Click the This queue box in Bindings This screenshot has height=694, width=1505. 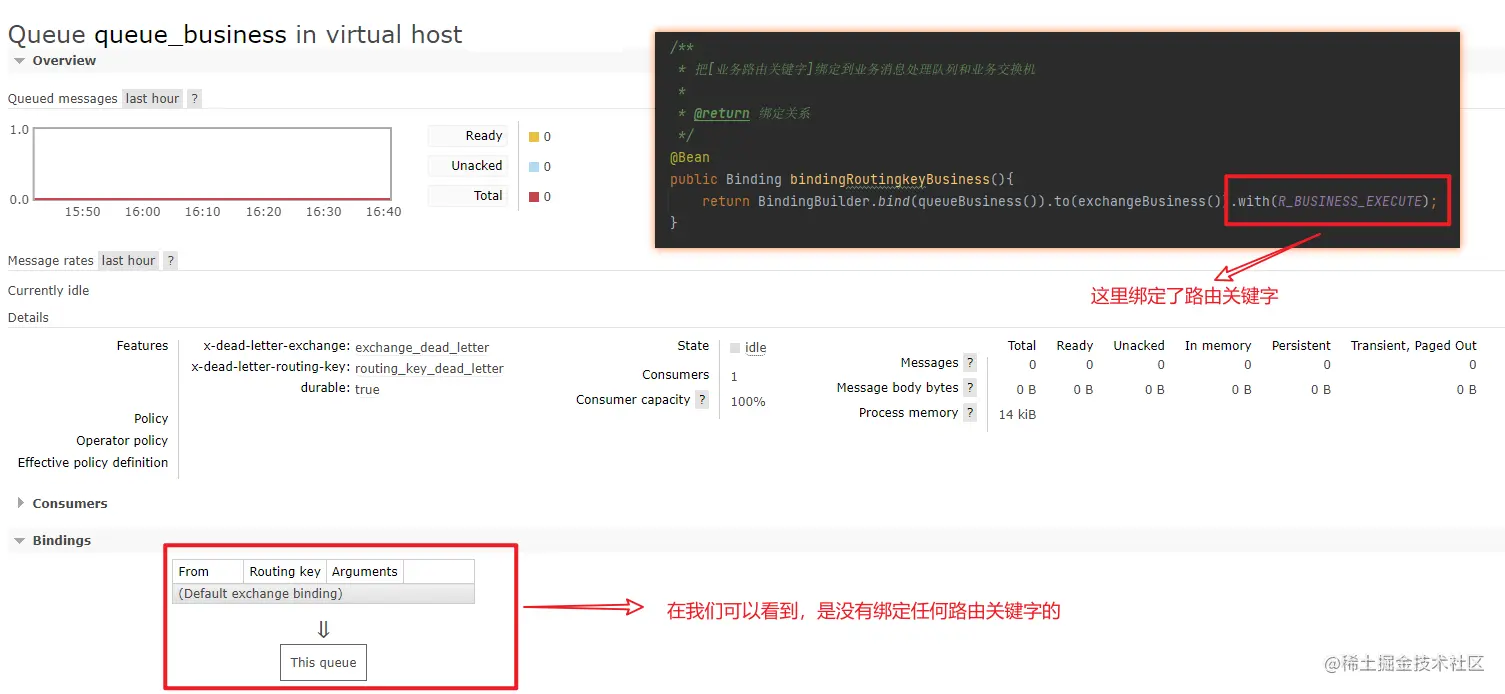(x=323, y=663)
